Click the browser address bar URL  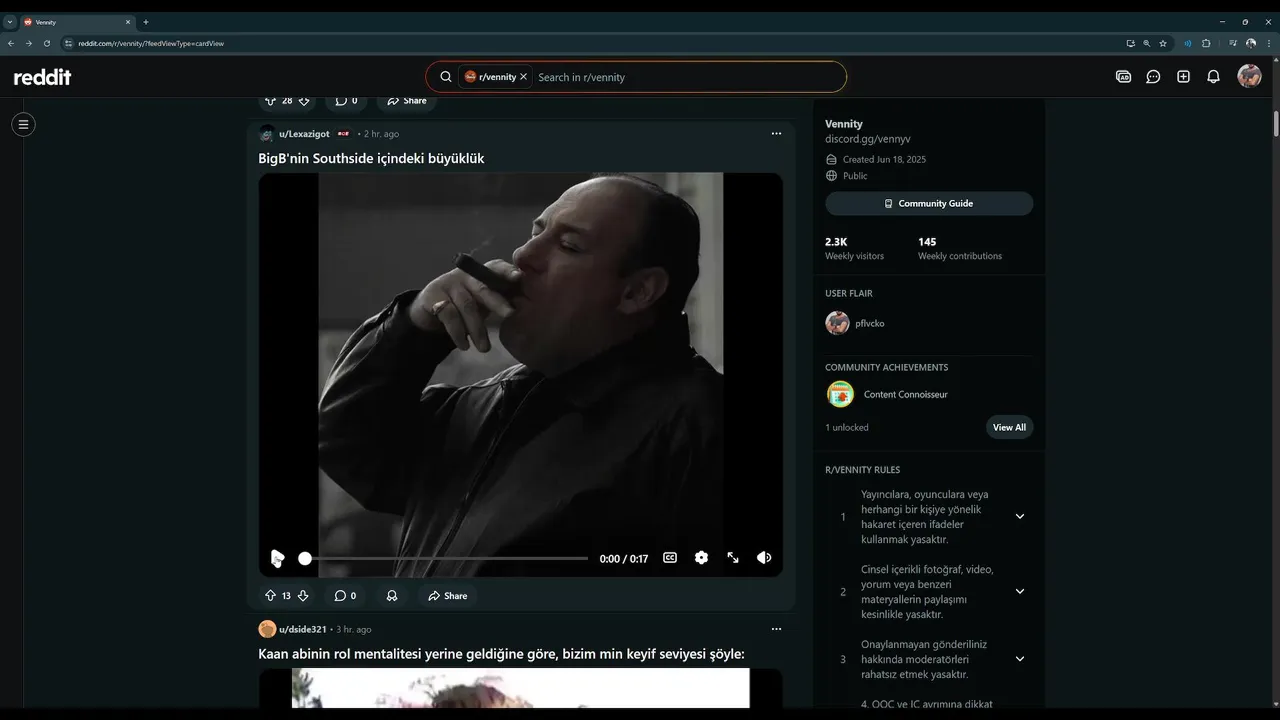[x=151, y=43]
